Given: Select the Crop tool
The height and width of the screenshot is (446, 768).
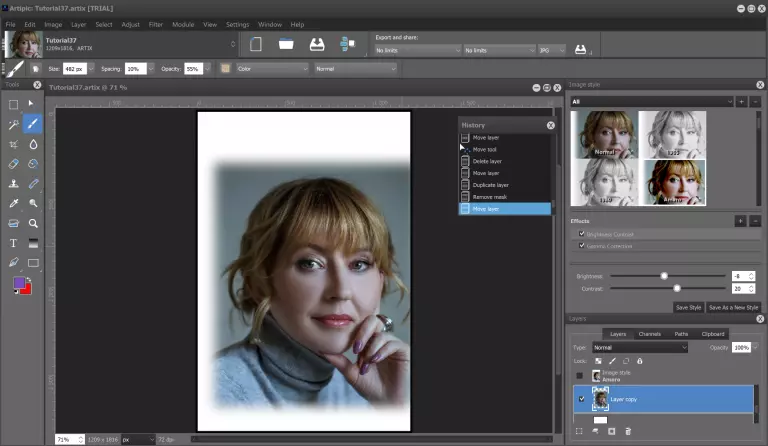Looking at the screenshot, I should pos(13,144).
